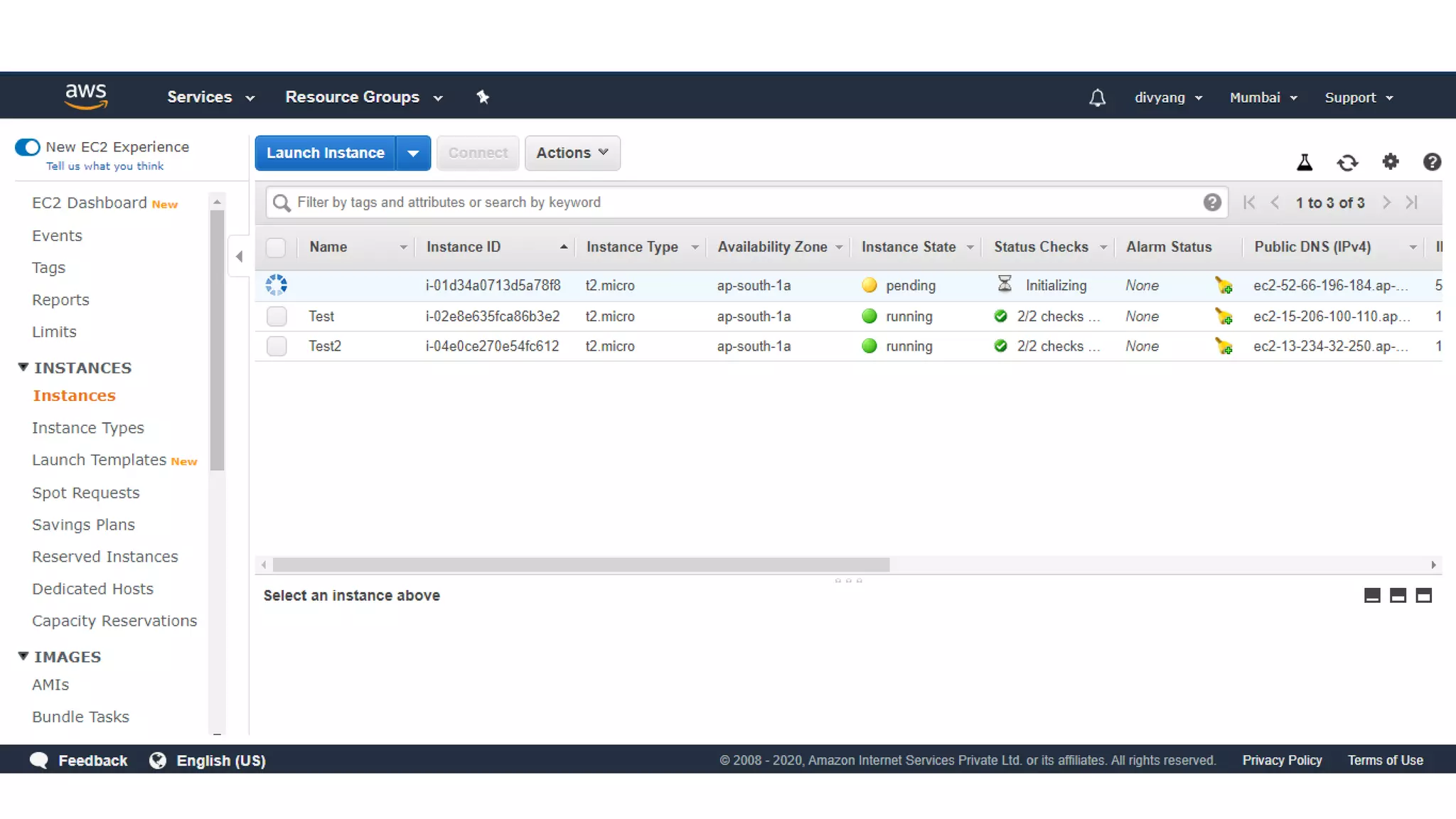The image size is (1456, 819).
Task: Open the Actions dropdown
Action: [x=572, y=153]
